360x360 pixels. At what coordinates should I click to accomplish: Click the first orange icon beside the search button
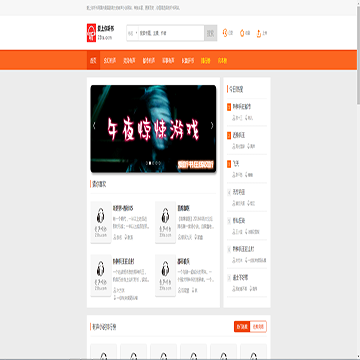[225, 33]
